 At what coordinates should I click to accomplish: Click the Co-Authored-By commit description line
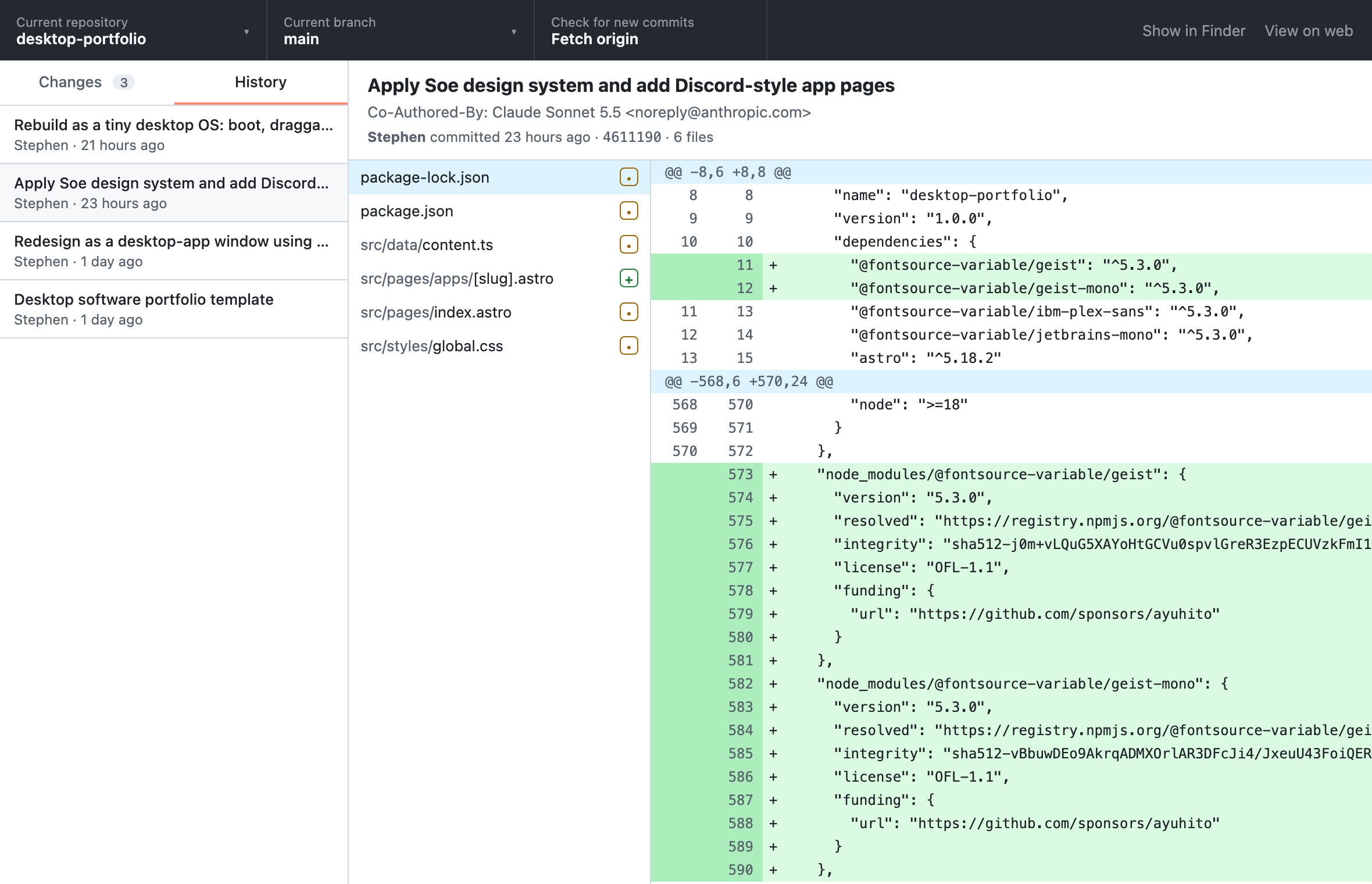click(x=589, y=112)
